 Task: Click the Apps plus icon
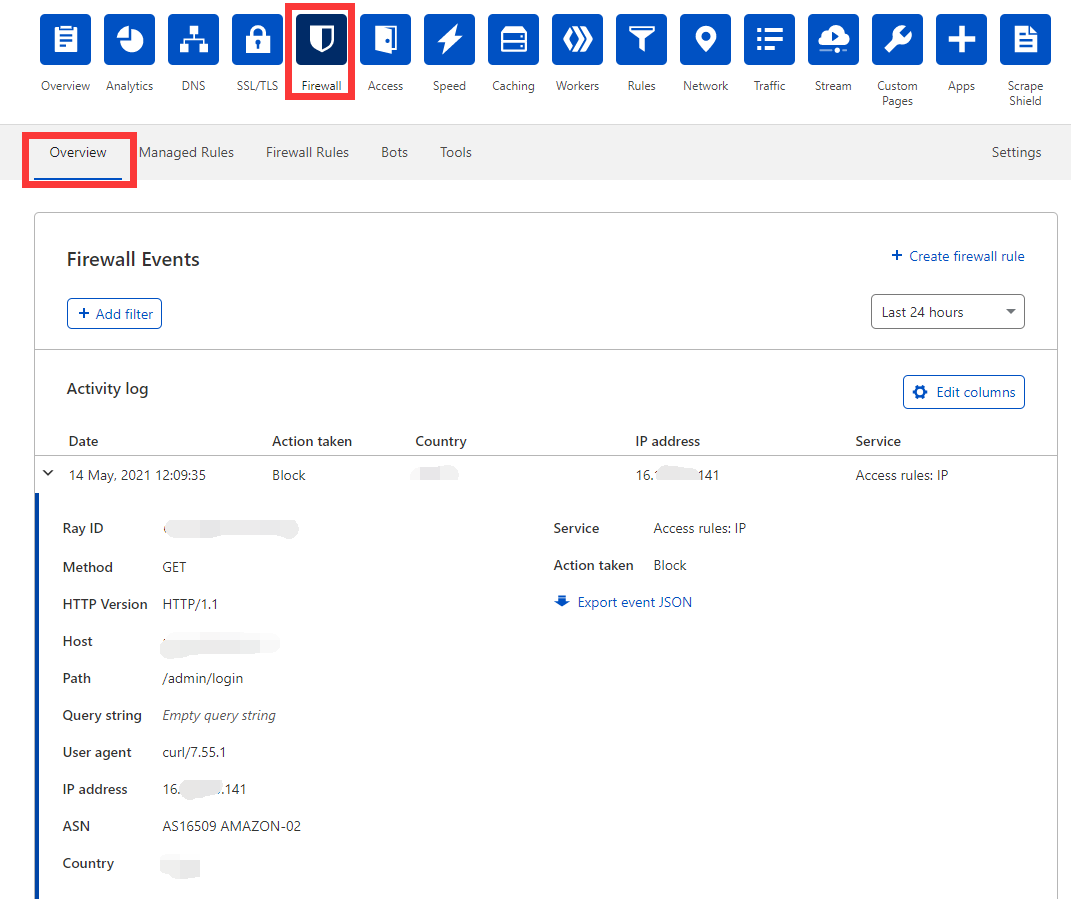(x=961, y=40)
